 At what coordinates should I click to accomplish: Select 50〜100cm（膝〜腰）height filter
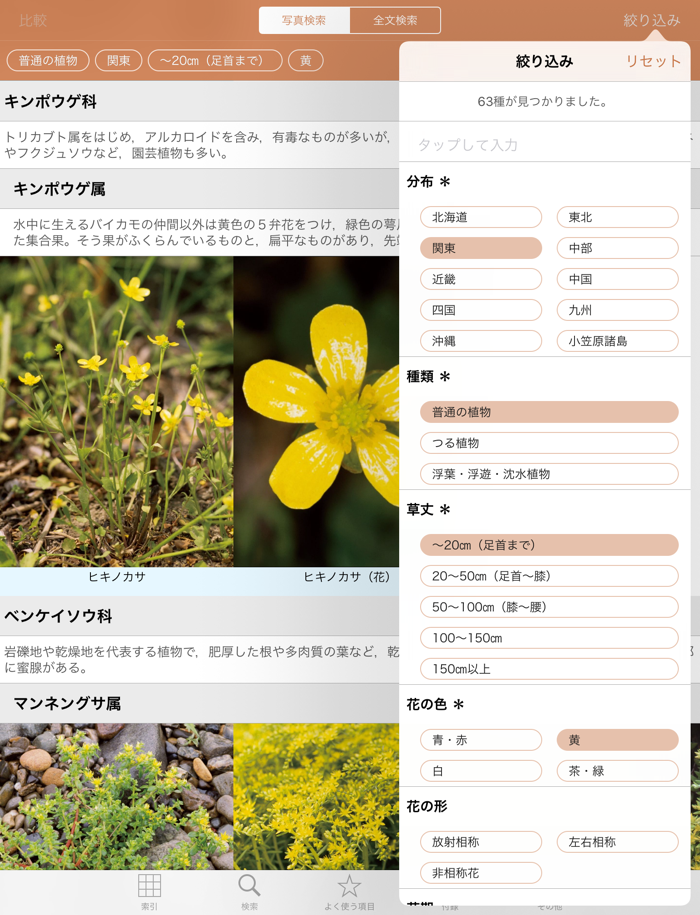coord(549,607)
